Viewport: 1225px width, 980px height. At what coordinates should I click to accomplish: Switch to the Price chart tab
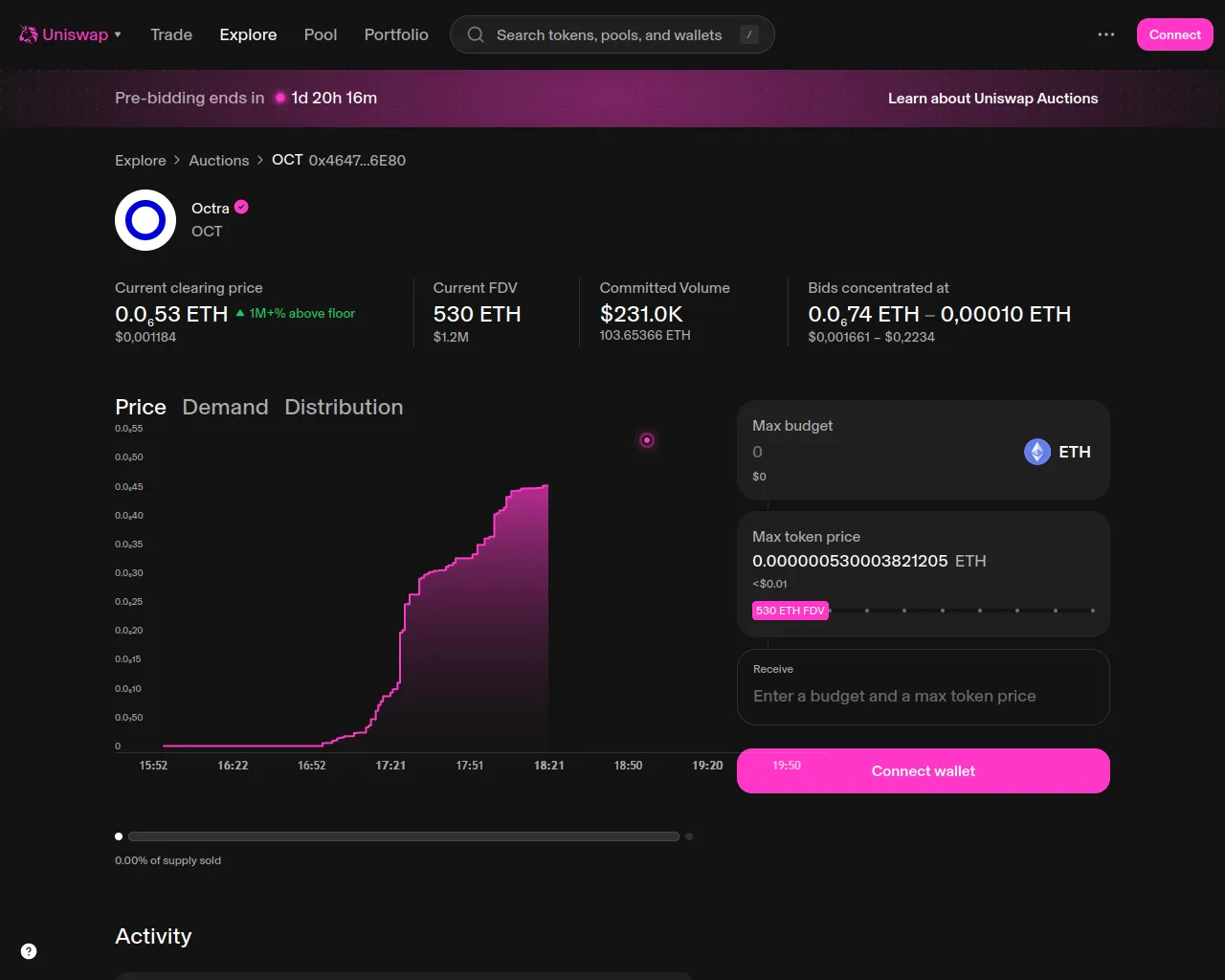pos(141,407)
